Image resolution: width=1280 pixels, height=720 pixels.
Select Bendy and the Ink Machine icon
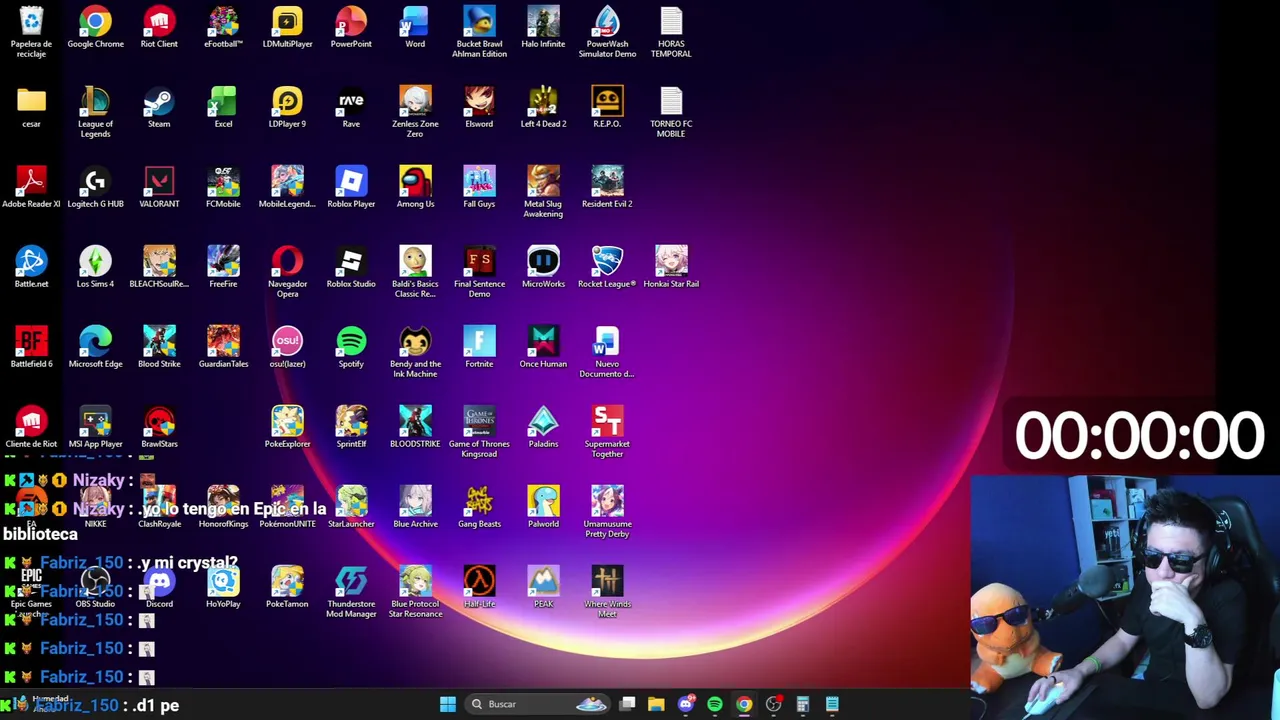click(x=415, y=352)
